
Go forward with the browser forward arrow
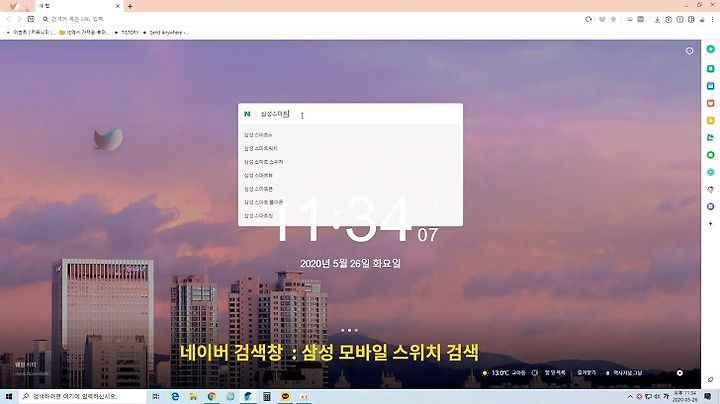coord(19,19)
